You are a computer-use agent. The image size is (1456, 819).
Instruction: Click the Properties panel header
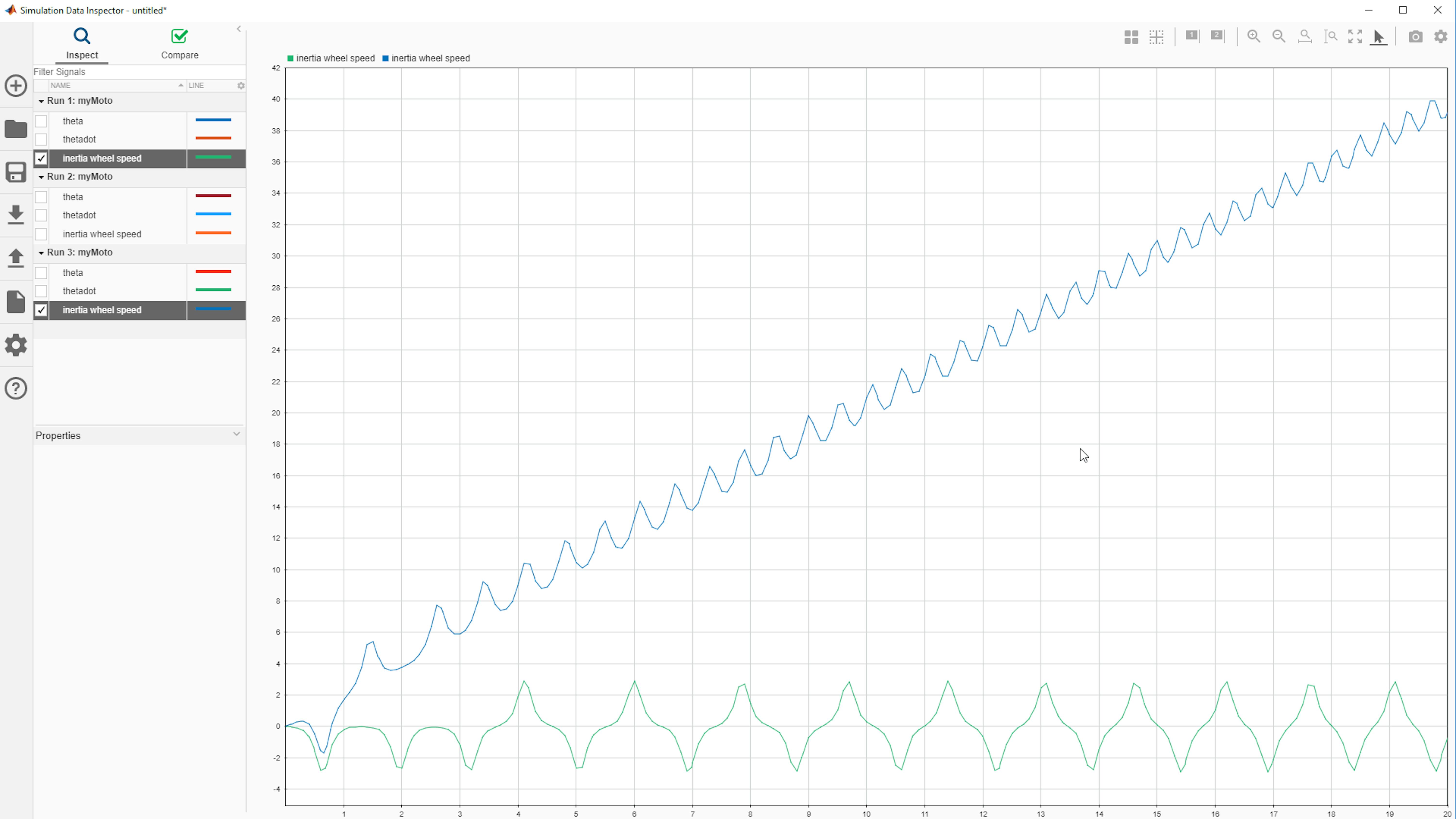coord(139,435)
